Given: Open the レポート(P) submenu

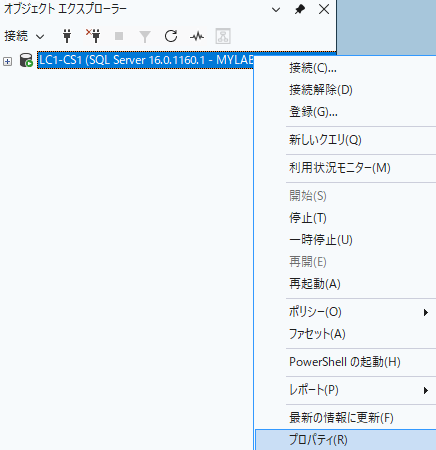Looking at the screenshot, I should point(345,390).
